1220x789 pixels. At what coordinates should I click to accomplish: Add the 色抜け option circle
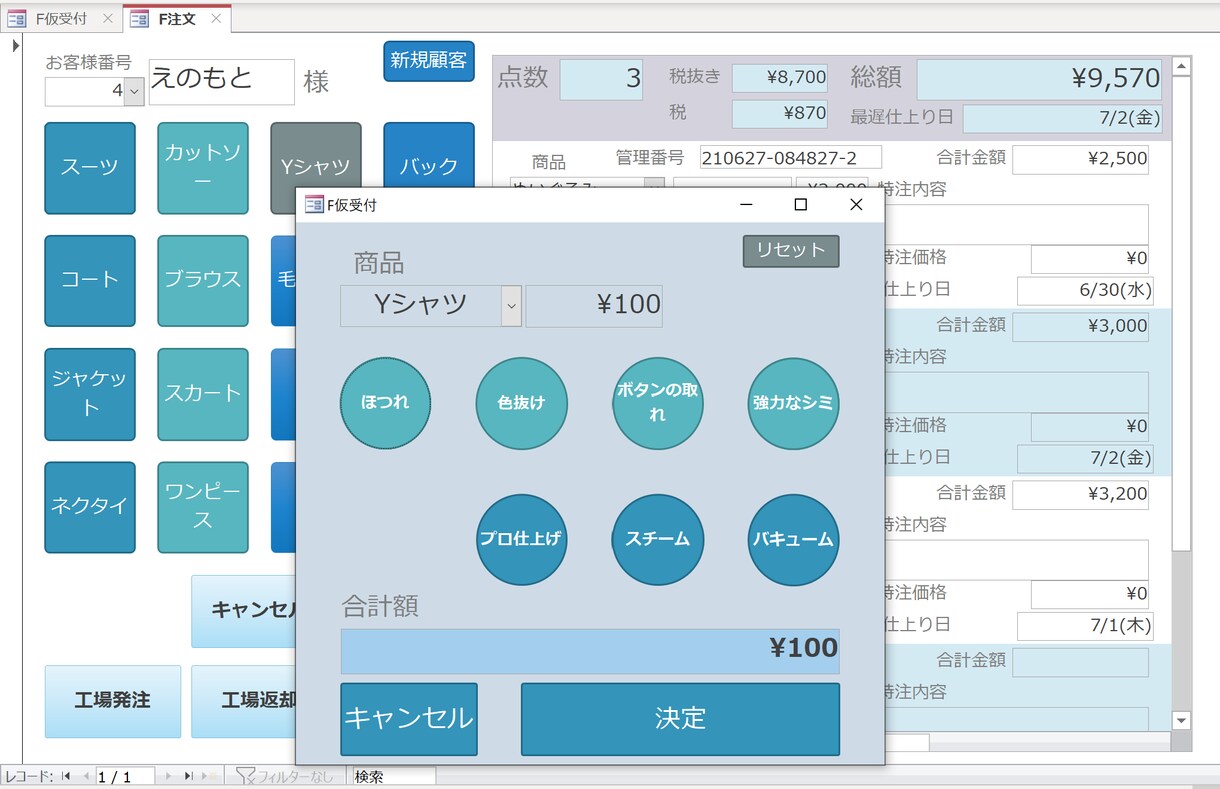tap(522, 403)
